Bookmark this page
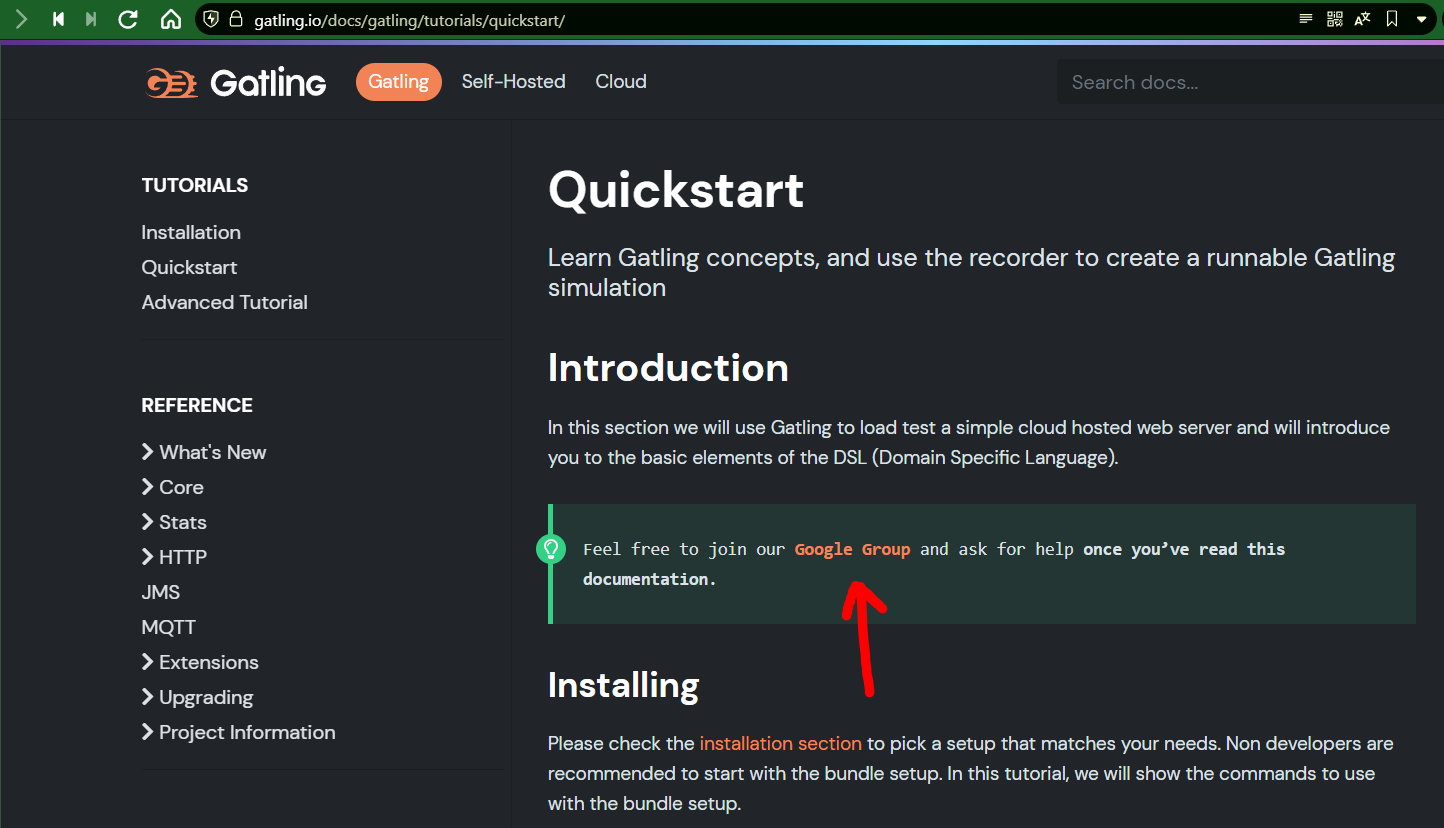 point(1392,19)
